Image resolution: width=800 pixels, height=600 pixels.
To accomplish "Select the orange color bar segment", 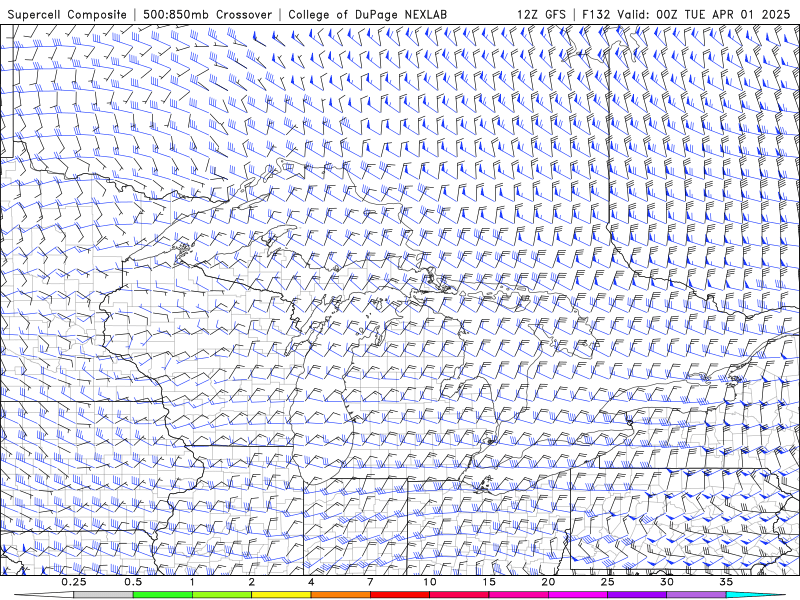I will coord(340,595).
